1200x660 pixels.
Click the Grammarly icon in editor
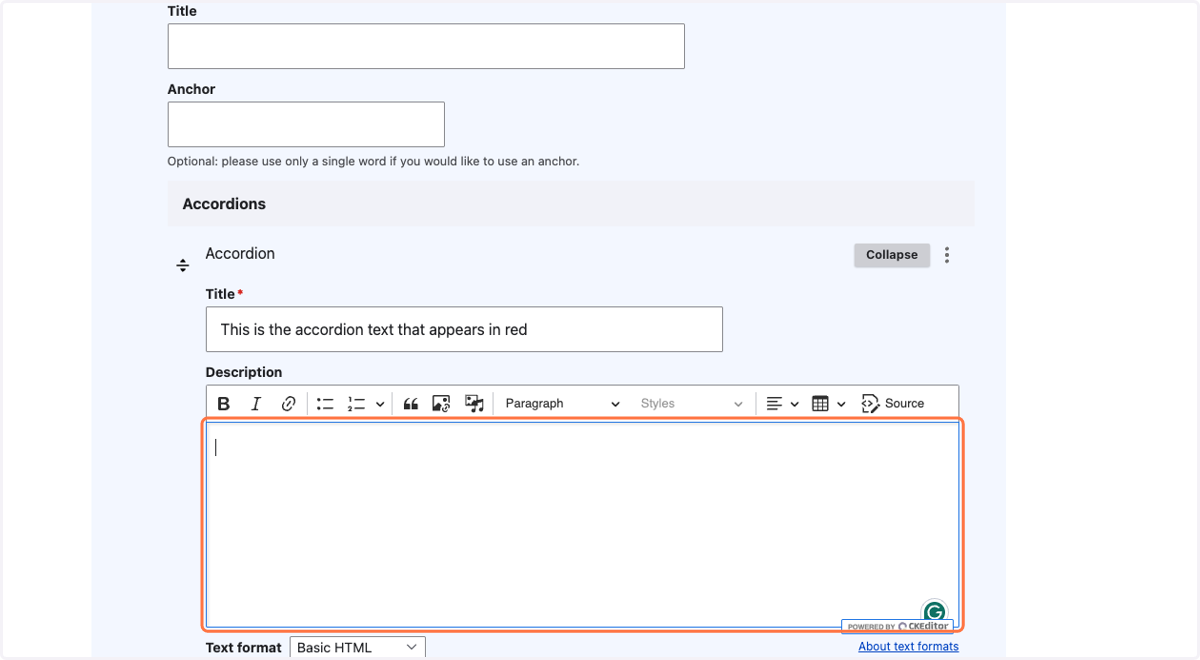pos(934,612)
